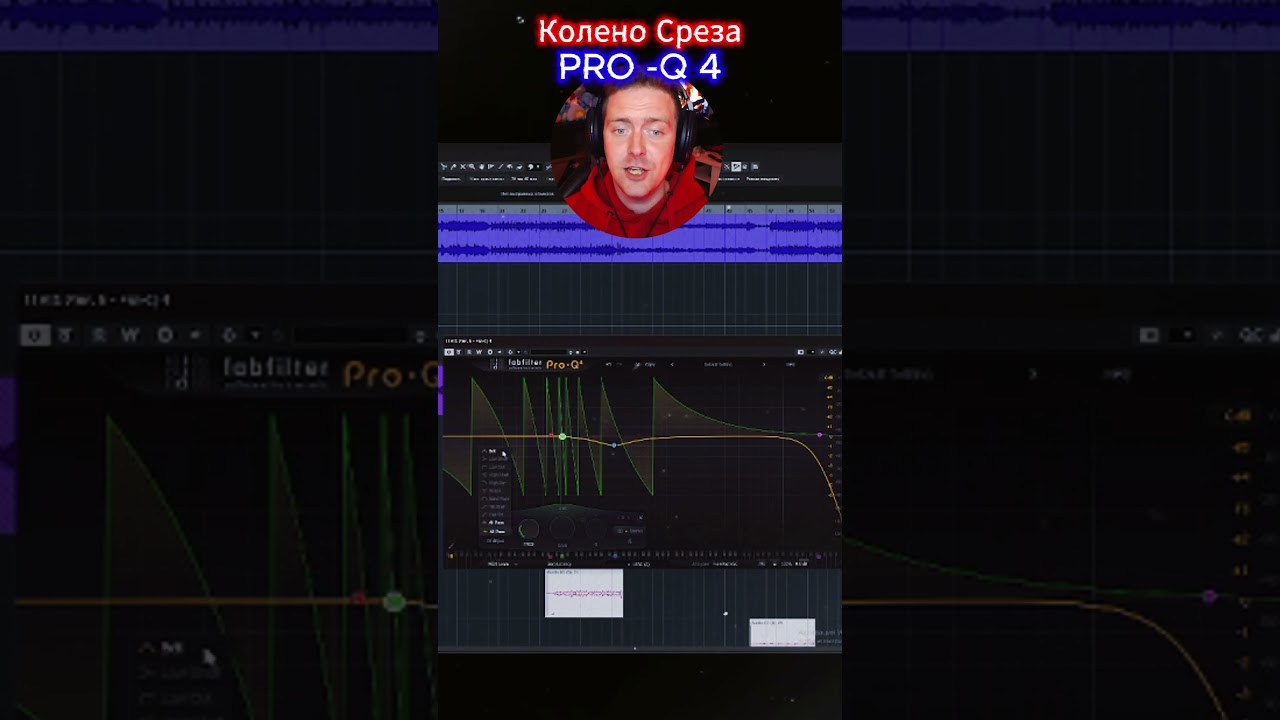Open the Help menu in Pro-Q
This screenshot has width=1280, height=720.
790,364
